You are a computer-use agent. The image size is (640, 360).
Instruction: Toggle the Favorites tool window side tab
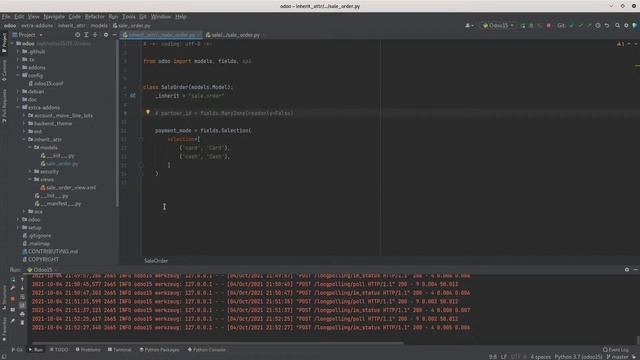4,329
